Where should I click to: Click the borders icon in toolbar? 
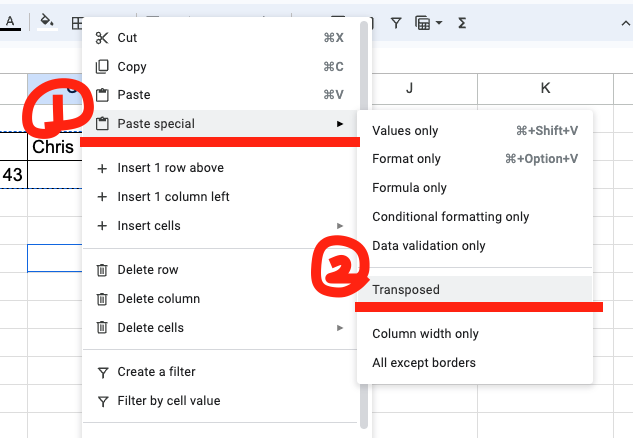(x=77, y=23)
